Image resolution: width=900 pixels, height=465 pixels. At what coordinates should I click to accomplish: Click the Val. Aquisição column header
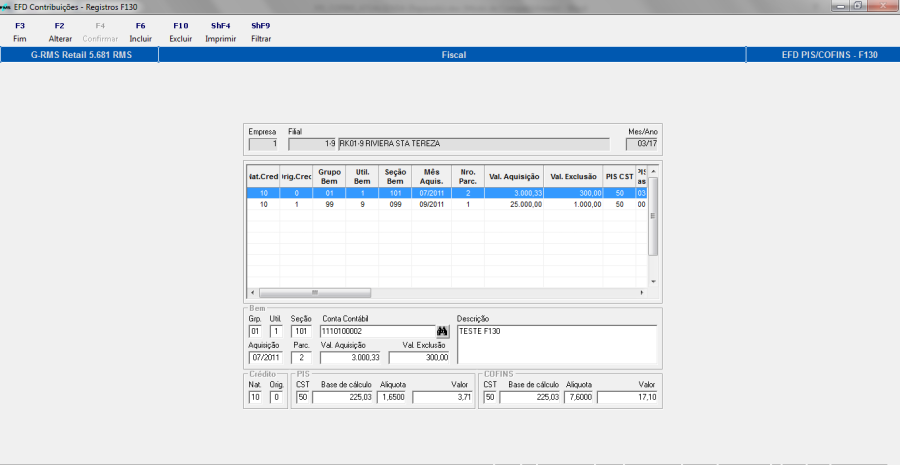click(x=514, y=177)
